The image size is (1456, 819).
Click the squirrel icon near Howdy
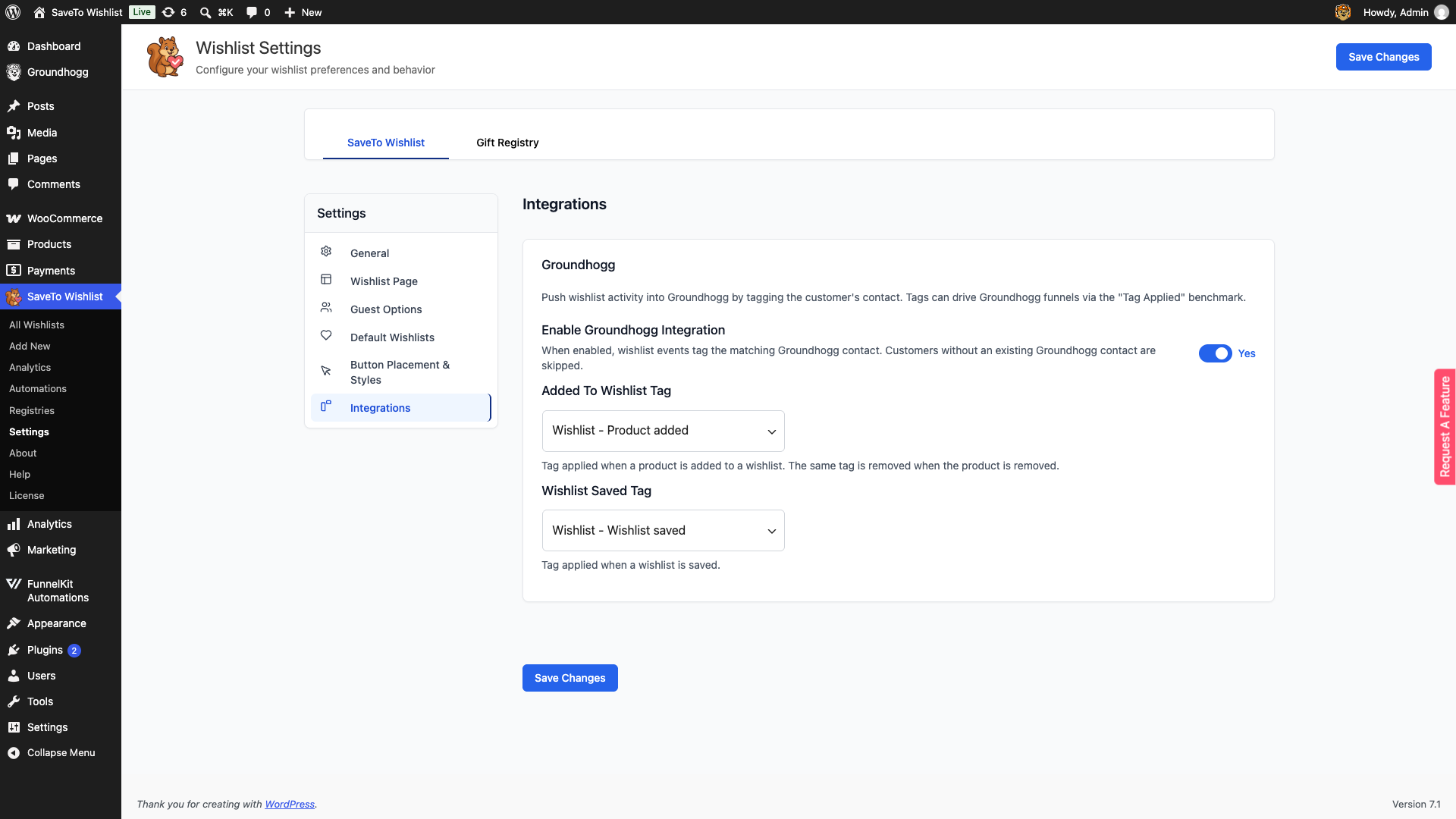pyautogui.click(x=1343, y=12)
